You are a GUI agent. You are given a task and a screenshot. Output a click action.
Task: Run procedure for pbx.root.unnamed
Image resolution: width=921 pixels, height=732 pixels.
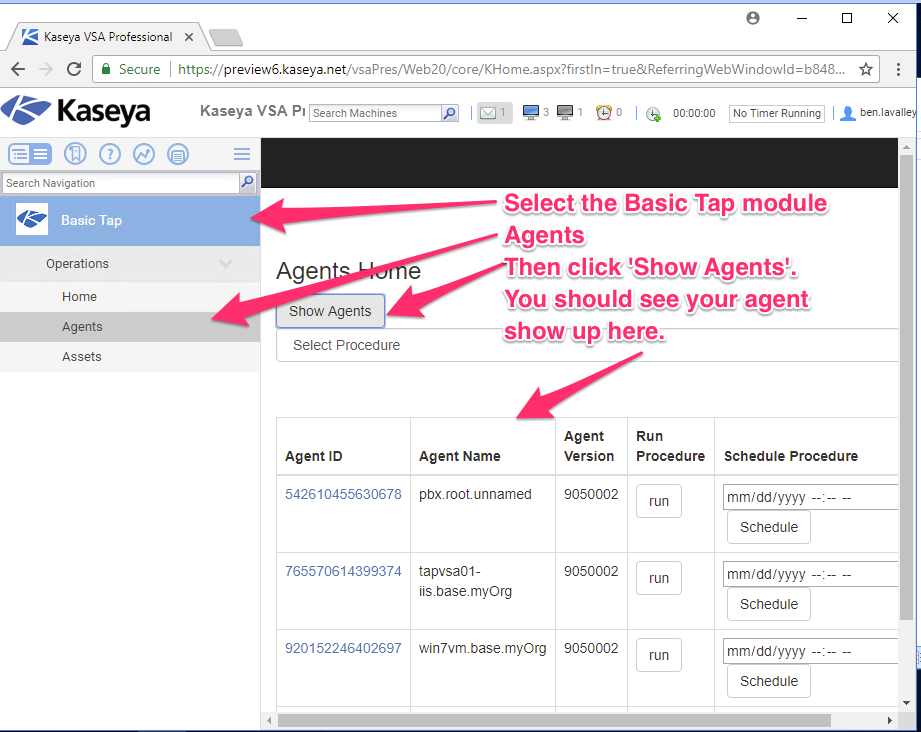click(658, 501)
